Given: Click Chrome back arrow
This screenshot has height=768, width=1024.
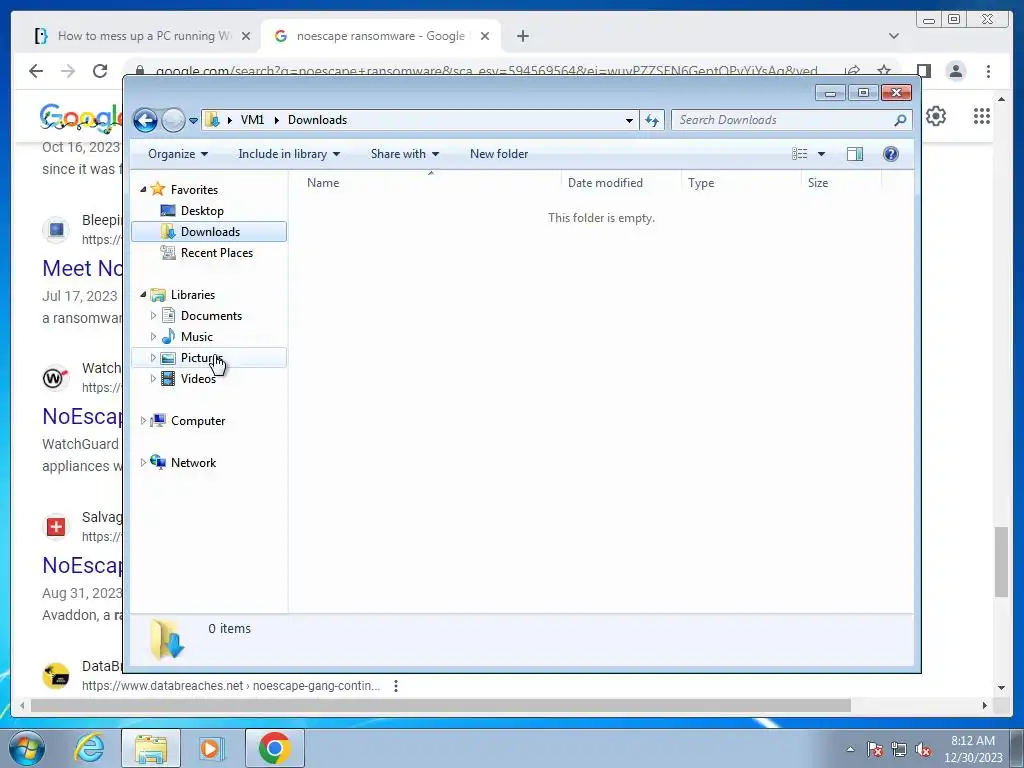Looking at the screenshot, I should click(36, 71).
